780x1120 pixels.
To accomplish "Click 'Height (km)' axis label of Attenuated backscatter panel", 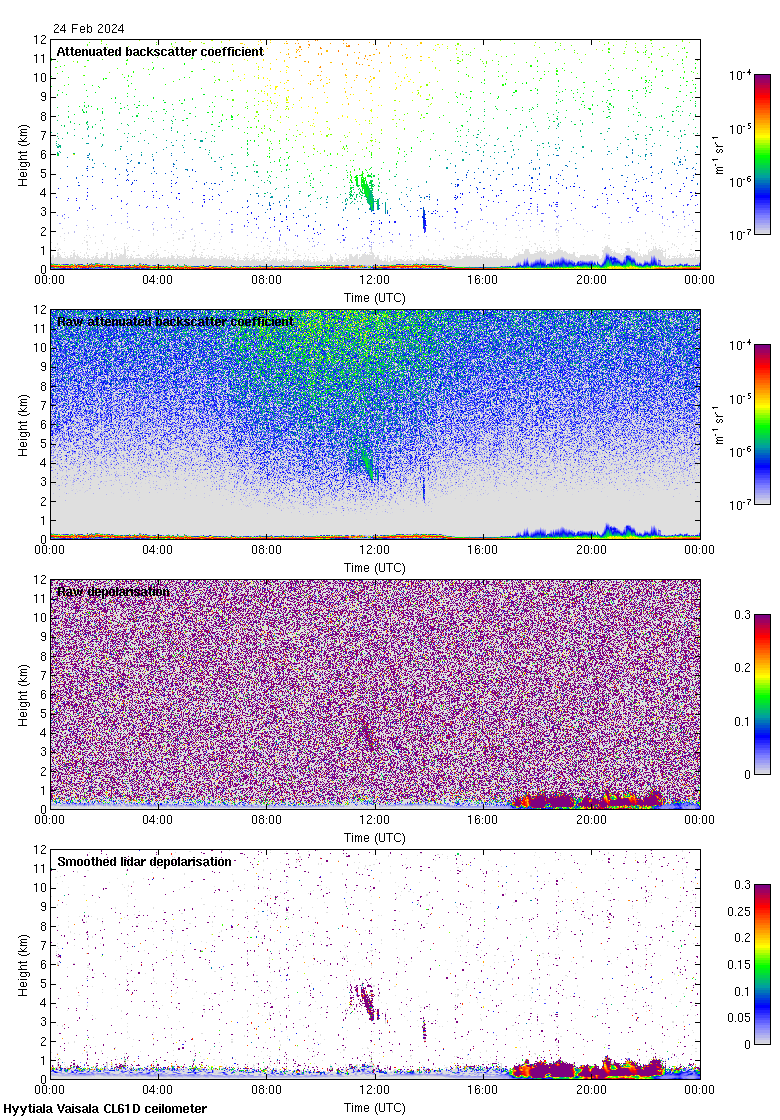I will 24,154.
